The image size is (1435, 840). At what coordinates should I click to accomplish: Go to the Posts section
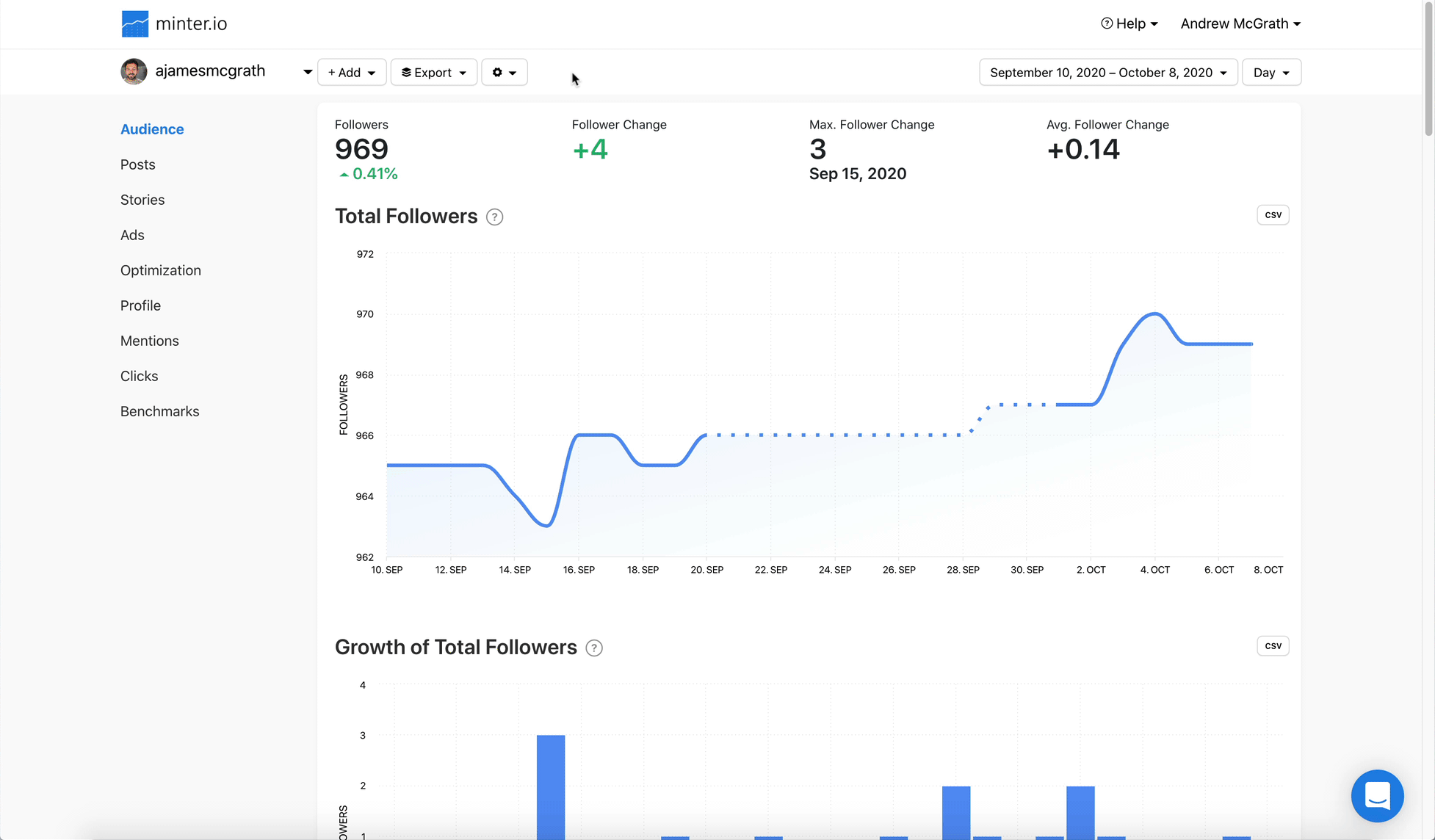138,164
